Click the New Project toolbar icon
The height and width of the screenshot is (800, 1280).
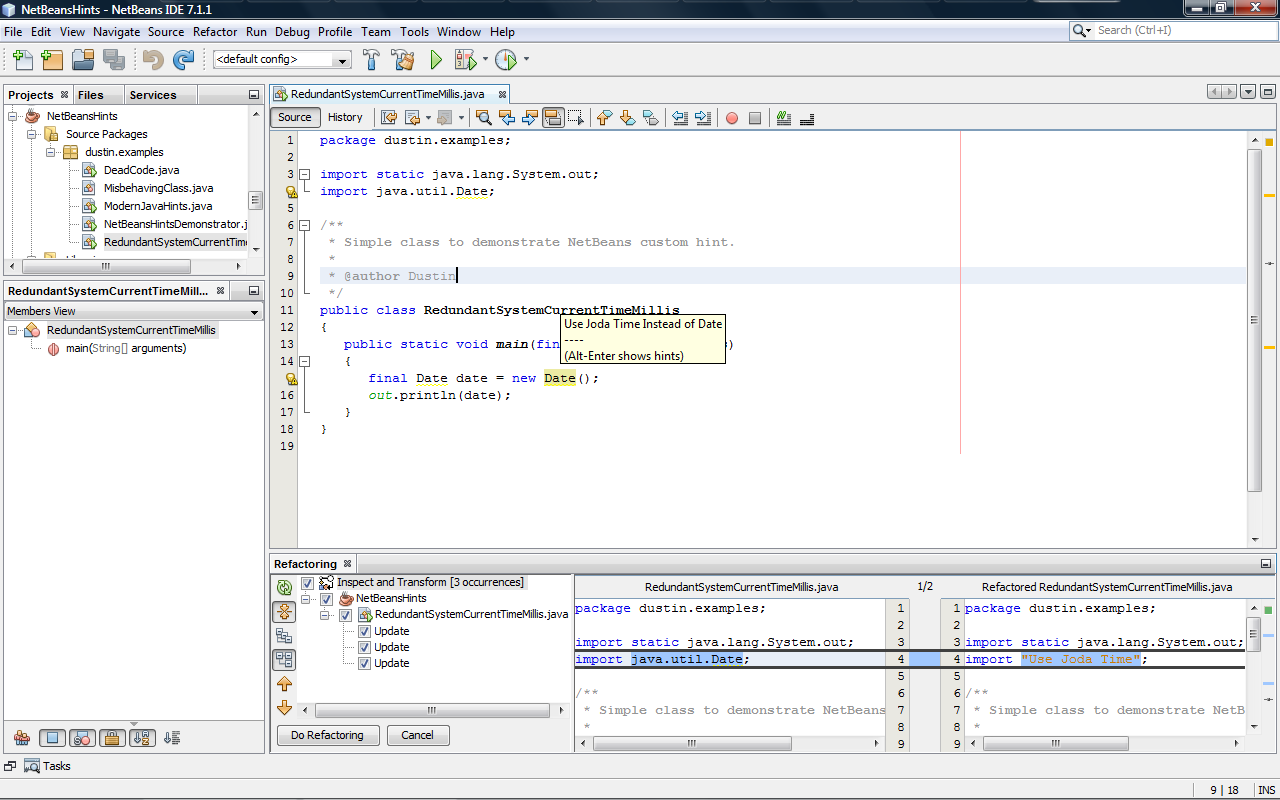(52, 60)
